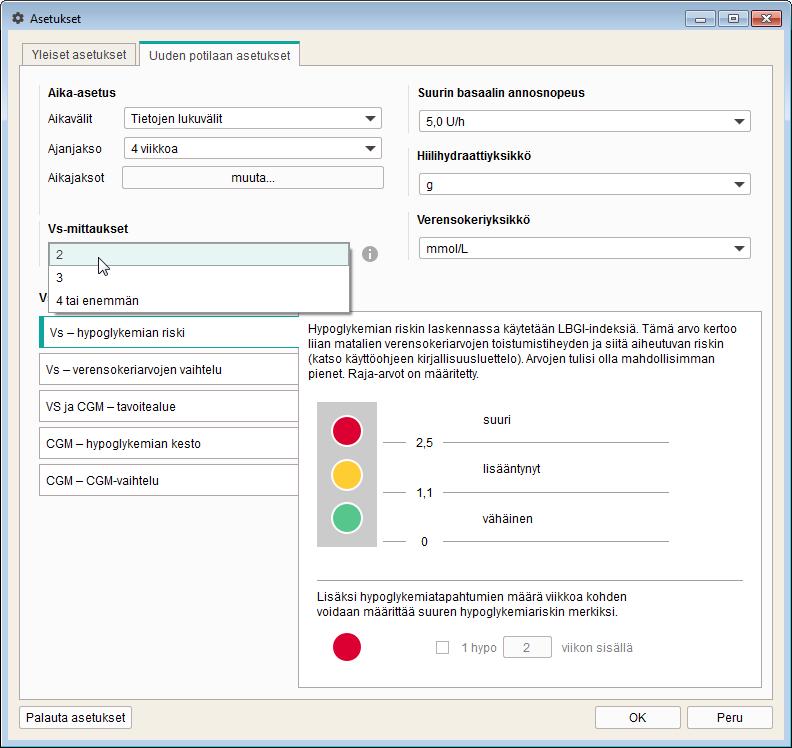Select 'Vs – hypoglykemian riski' section
Screen dimensions: 792x748
pyautogui.click(x=169, y=332)
